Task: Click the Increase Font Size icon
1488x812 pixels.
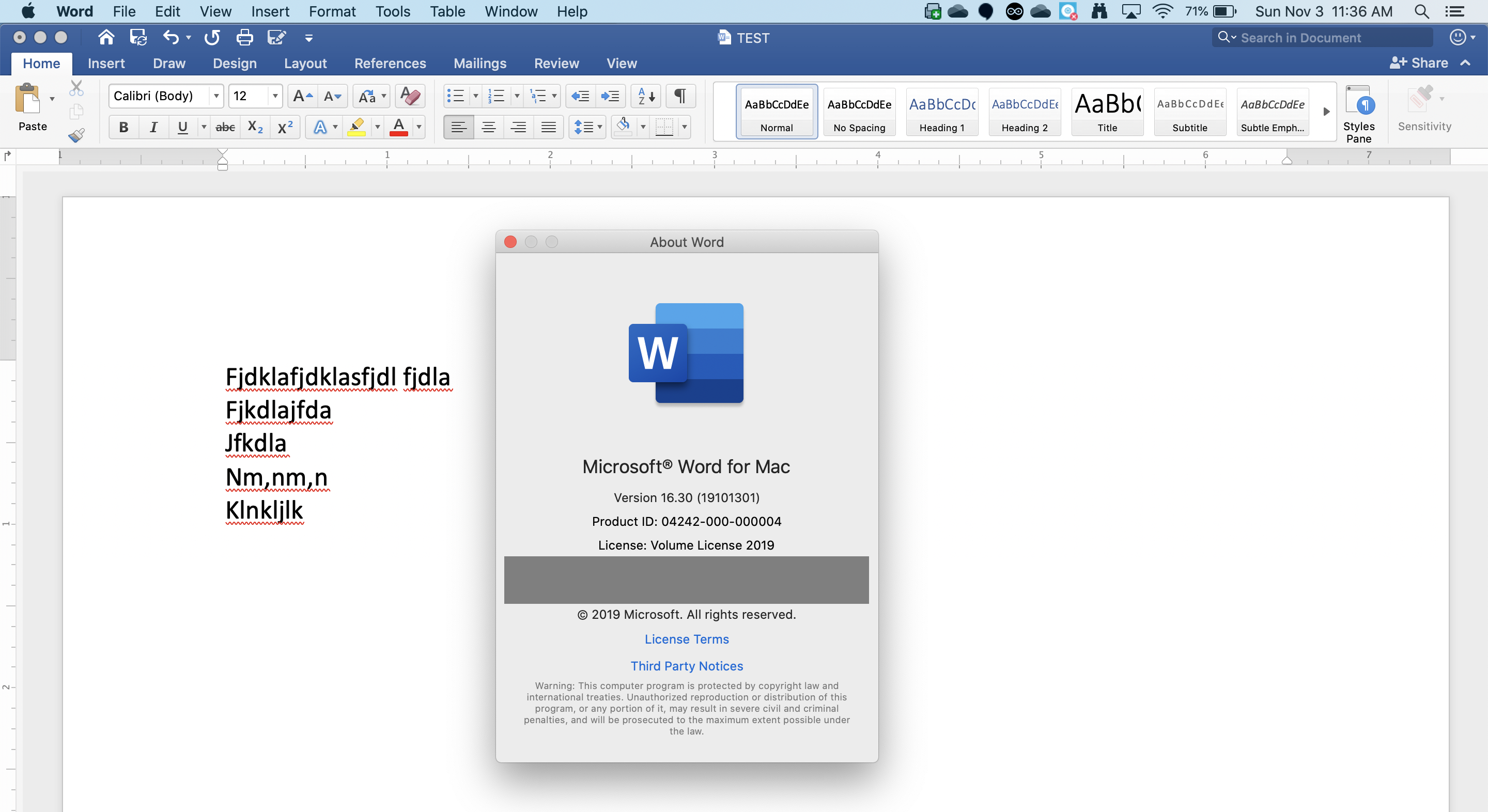Action: tap(303, 96)
